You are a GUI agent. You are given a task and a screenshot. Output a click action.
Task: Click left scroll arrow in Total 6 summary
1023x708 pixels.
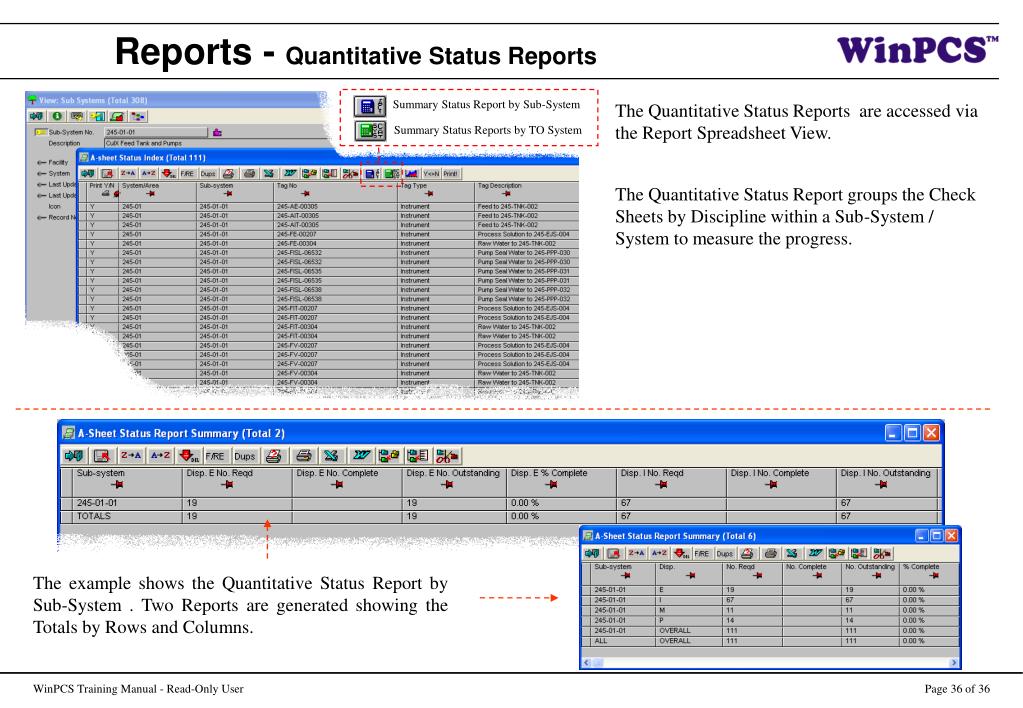click(586, 662)
